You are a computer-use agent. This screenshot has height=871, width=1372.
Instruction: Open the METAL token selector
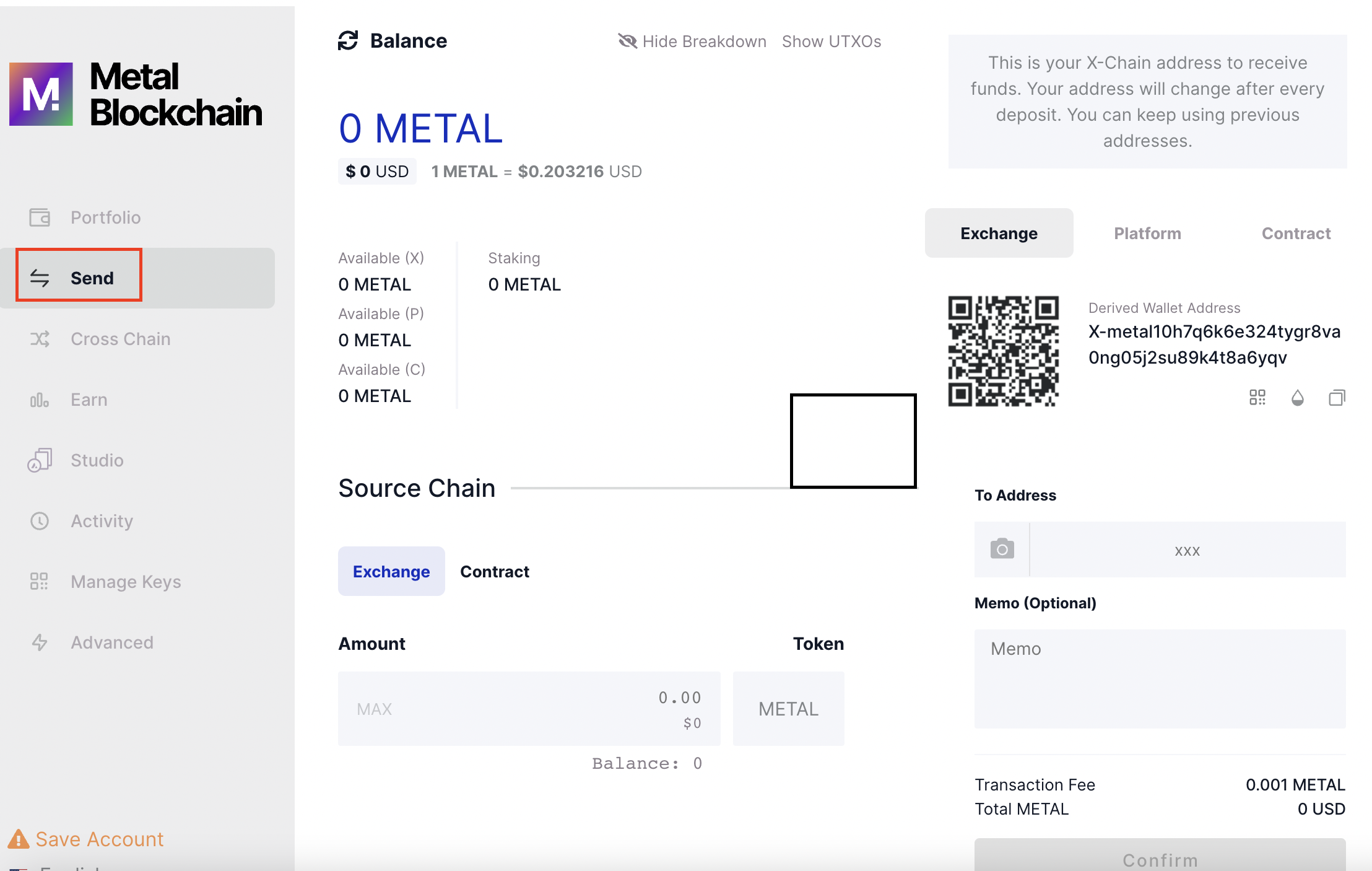pyautogui.click(x=788, y=709)
